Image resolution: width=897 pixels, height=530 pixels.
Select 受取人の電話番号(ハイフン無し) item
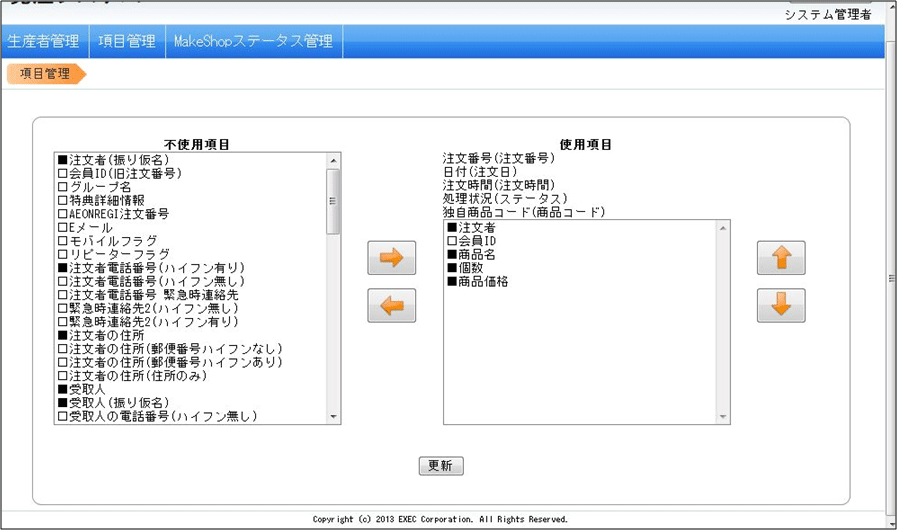coord(157,416)
